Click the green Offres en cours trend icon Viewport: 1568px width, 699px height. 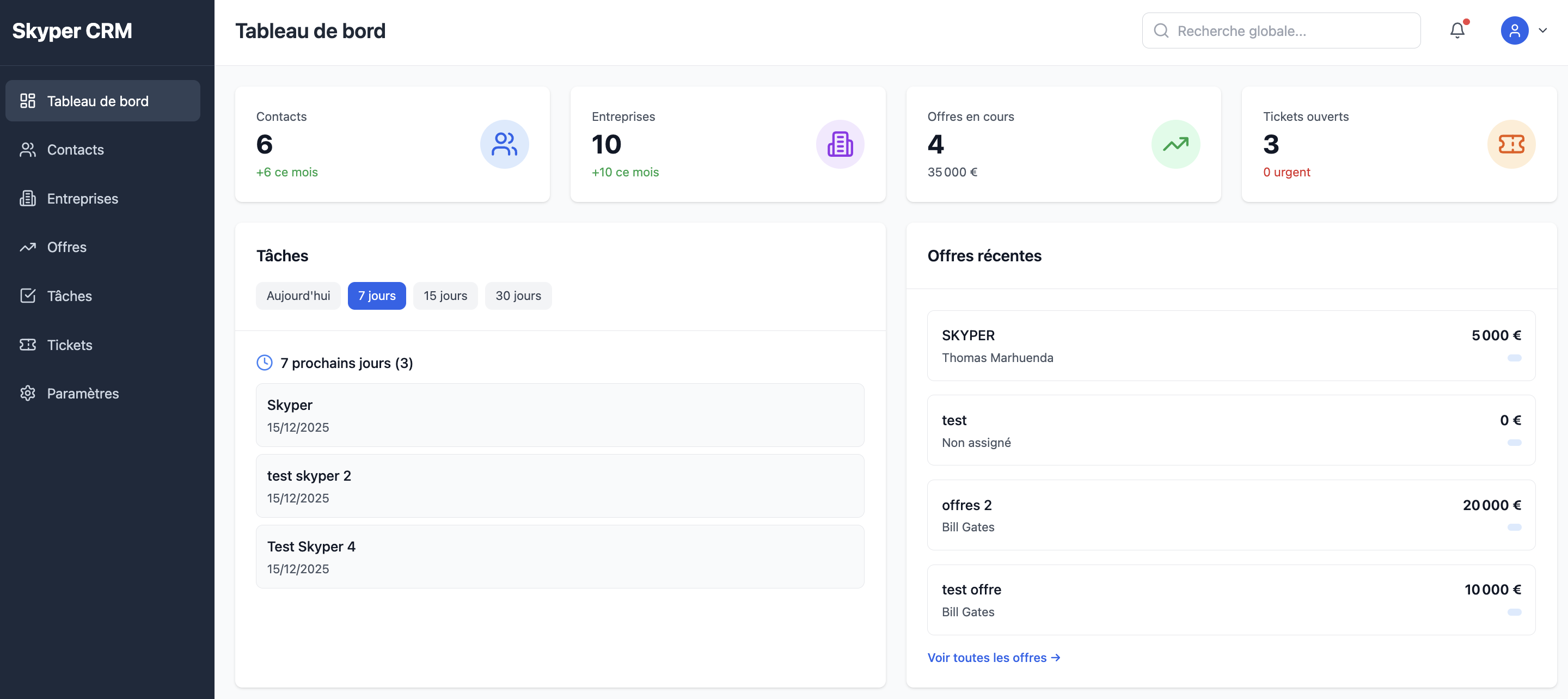[1175, 144]
